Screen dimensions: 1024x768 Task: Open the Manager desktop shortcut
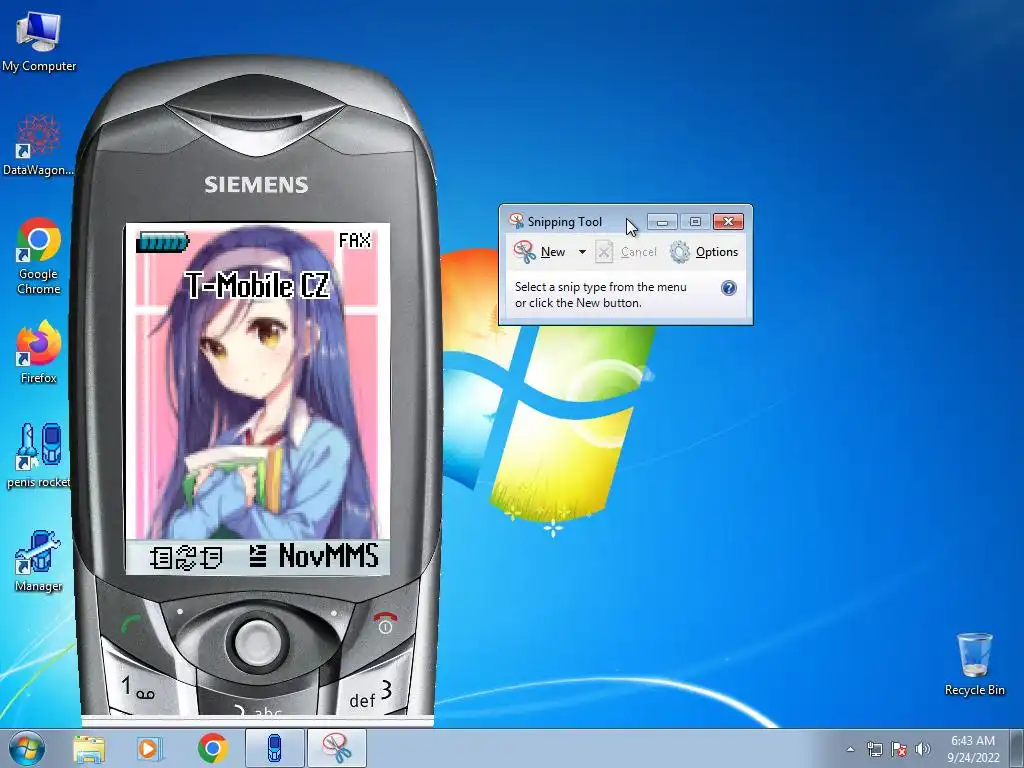point(39,561)
